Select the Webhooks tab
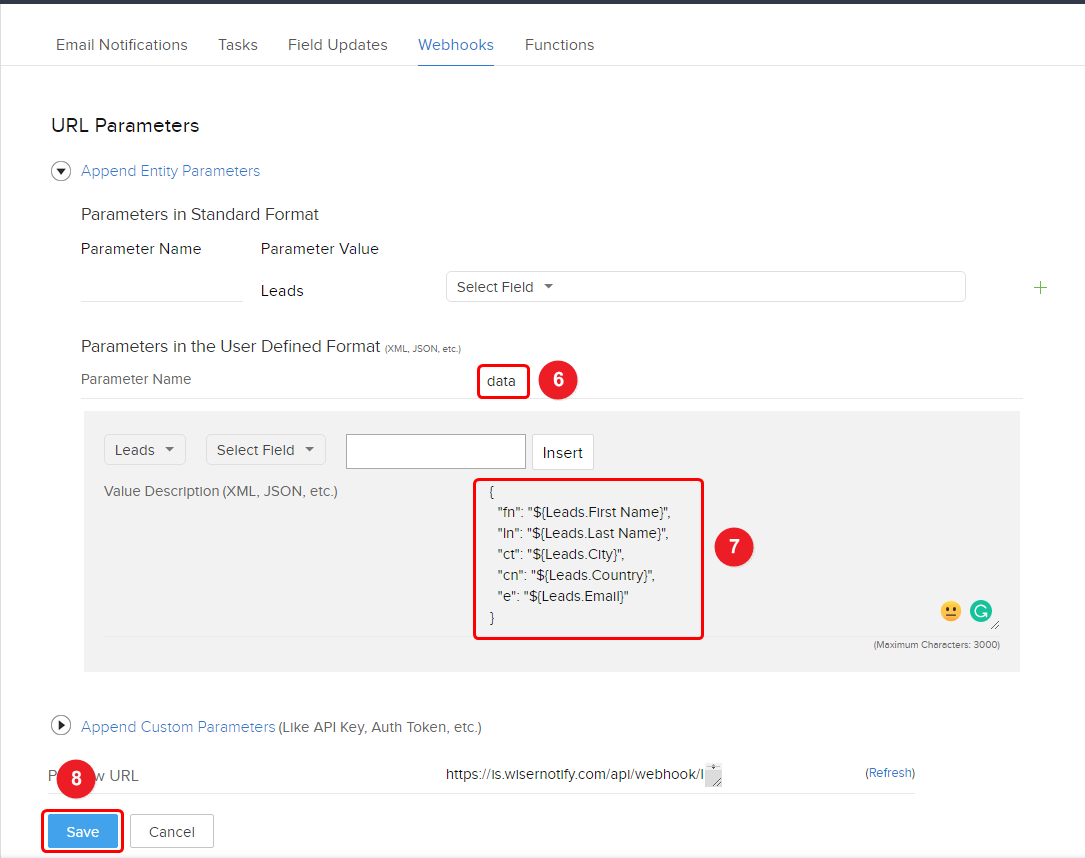This screenshot has width=1085, height=858. coord(455,45)
